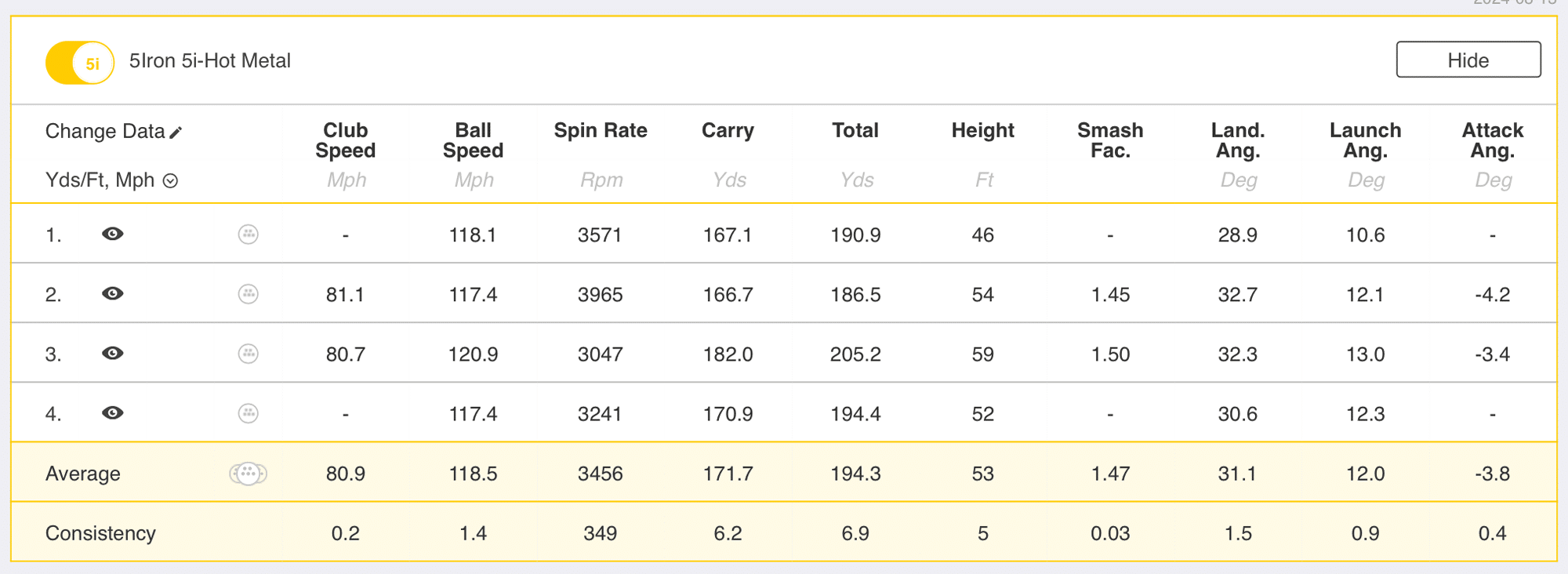
Task: Toggle the yellow 5i club switch
Action: [80, 63]
